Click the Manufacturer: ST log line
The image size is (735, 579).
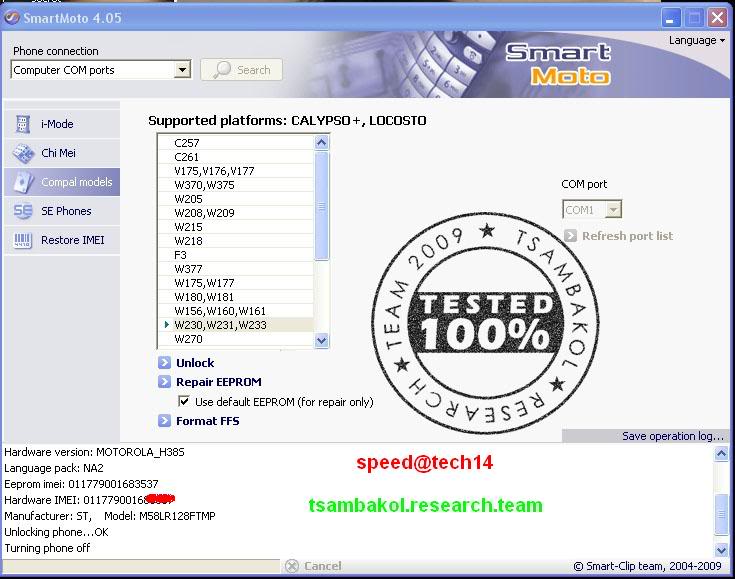[x=110, y=516]
